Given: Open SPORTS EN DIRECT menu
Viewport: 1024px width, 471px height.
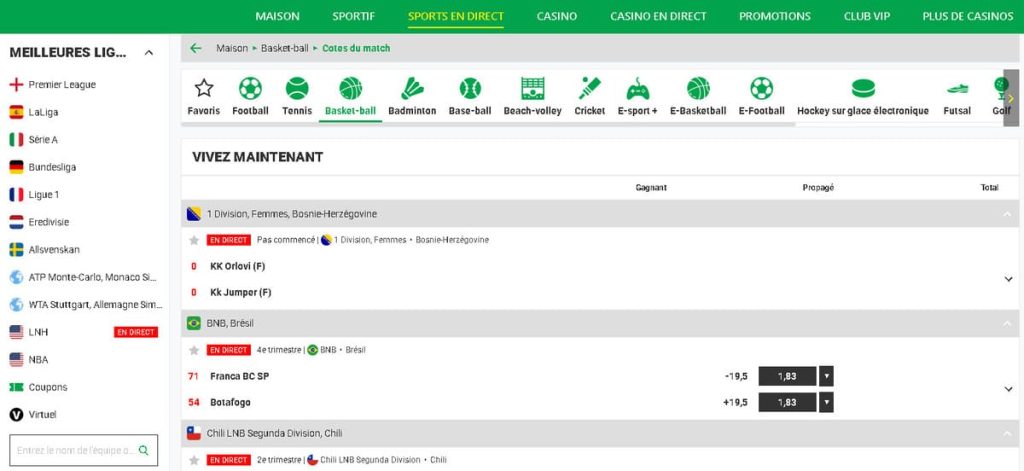Looking at the screenshot, I should [x=456, y=16].
